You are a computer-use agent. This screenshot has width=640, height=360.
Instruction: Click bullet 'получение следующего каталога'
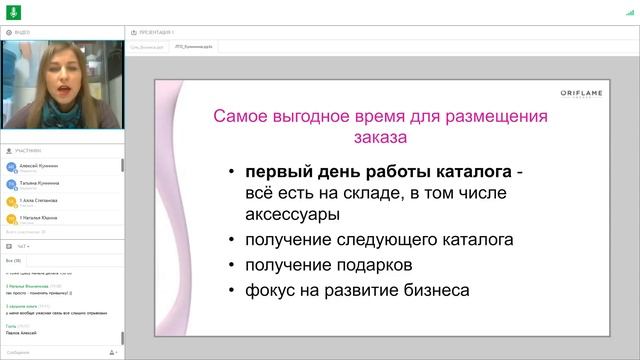click(379, 240)
